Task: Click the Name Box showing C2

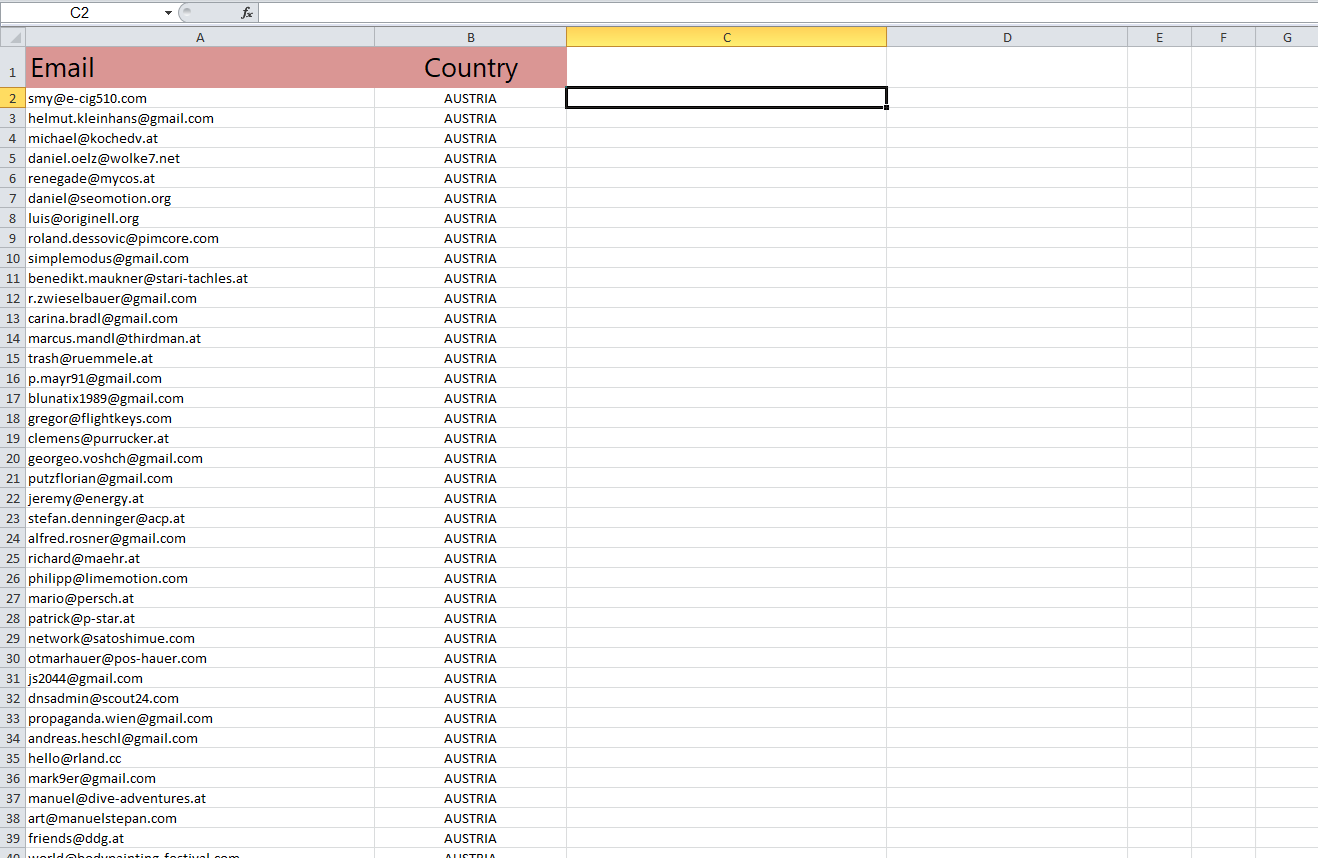Action: tap(80, 13)
